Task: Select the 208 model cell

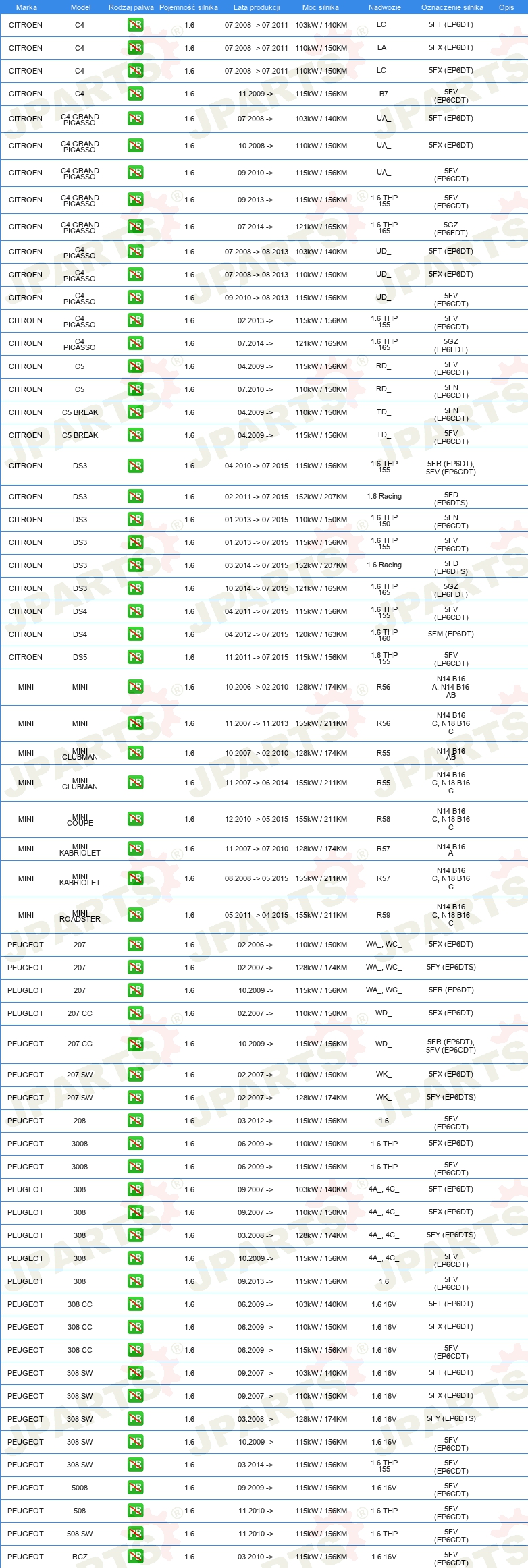Action: pos(80,1121)
